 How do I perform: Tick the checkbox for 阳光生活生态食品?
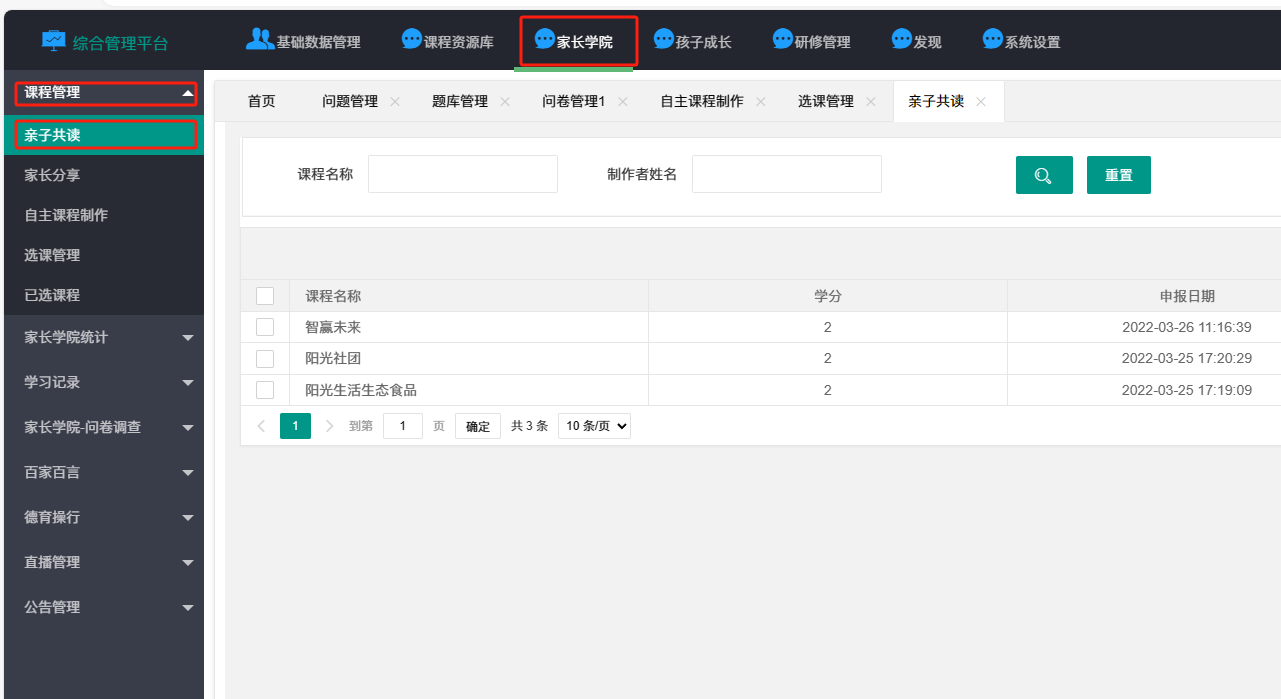pos(265,390)
